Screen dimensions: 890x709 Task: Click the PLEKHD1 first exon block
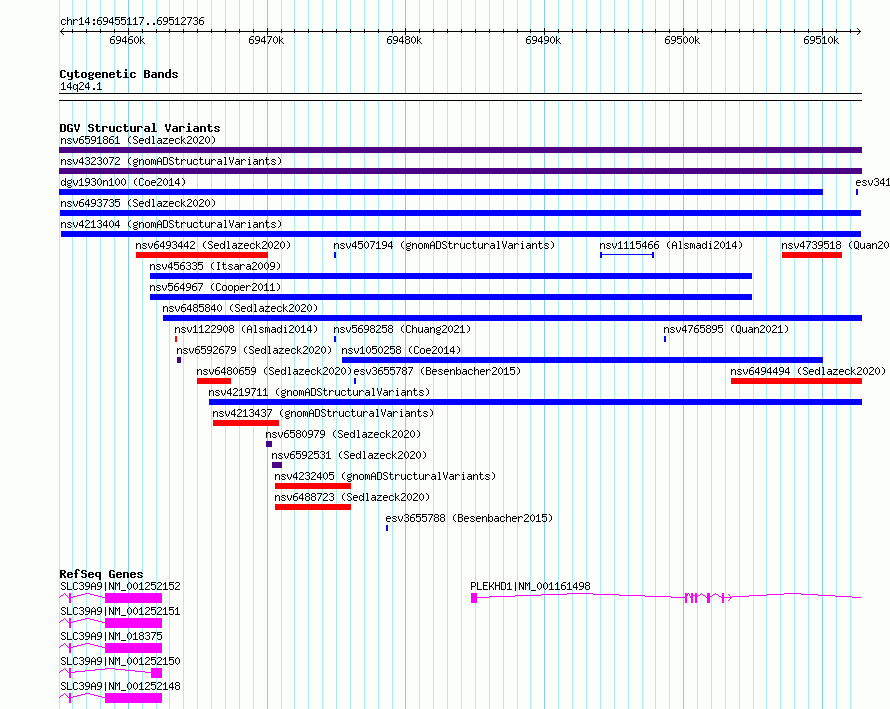click(x=474, y=598)
